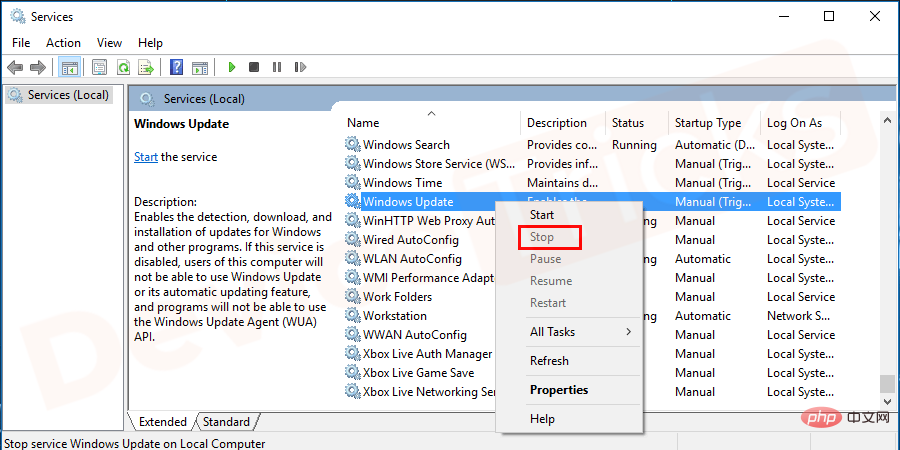Expand the All Tasks submenu
Viewport: 900px width, 450px height.
569,332
